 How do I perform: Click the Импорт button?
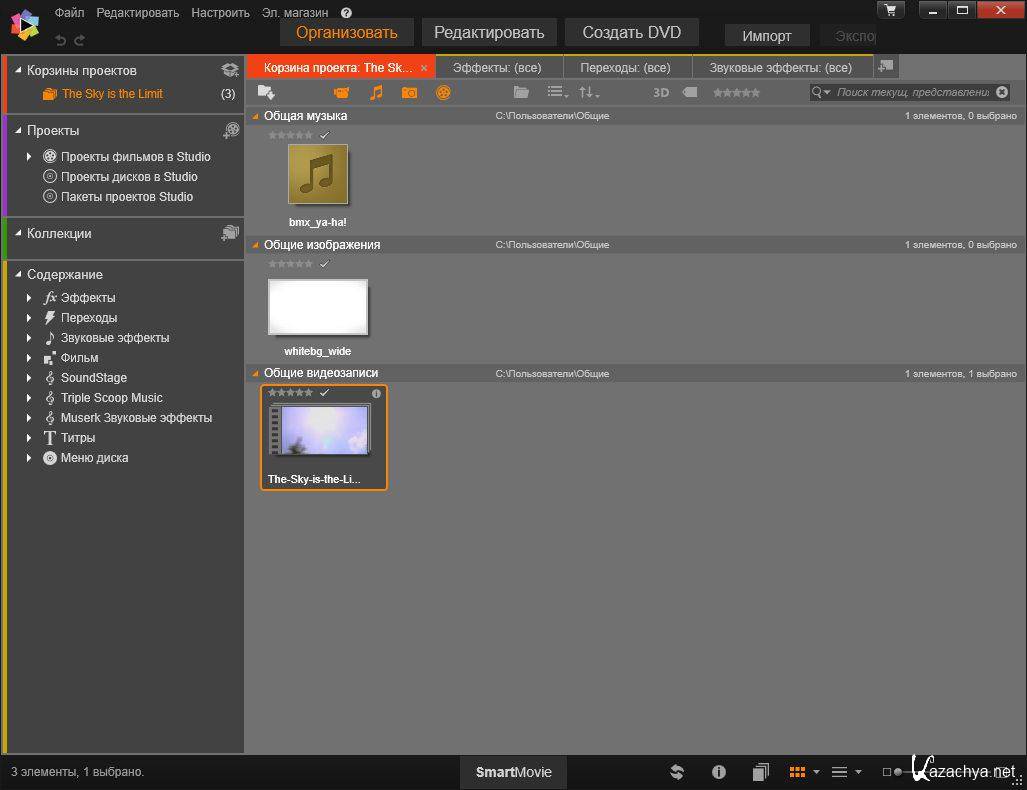coord(767,35)
